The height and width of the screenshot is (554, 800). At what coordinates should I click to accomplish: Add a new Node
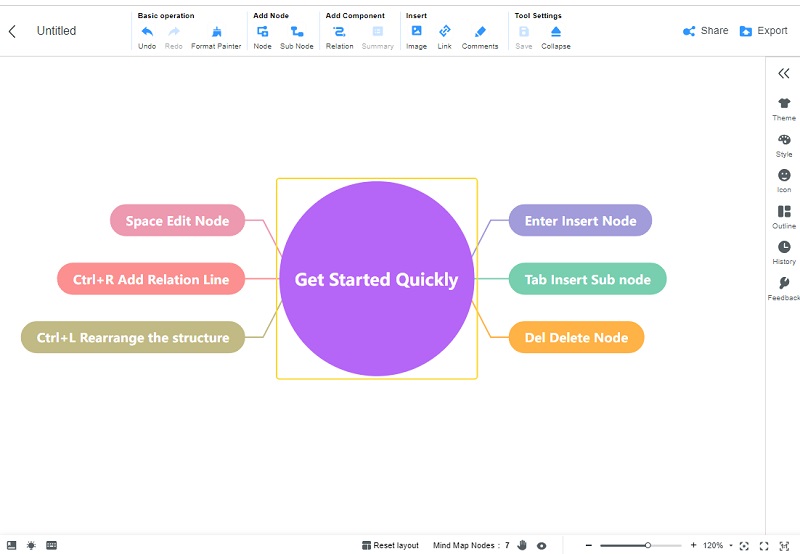pyautogui.click(x=262, y=37)
